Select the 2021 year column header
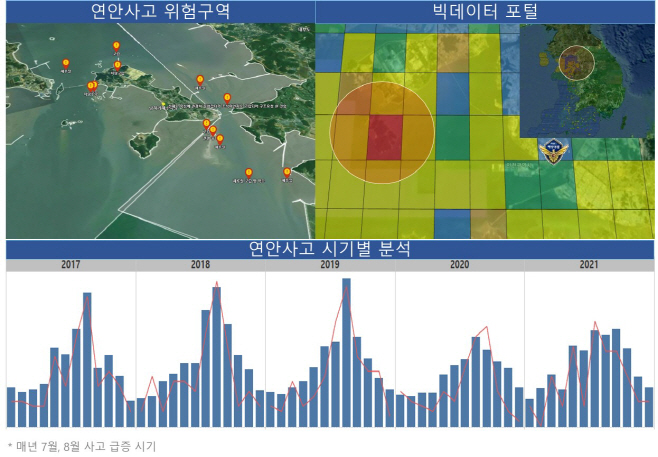Image resolution: width=658 pixels, height=457 pixels. (x=590, y=266)
